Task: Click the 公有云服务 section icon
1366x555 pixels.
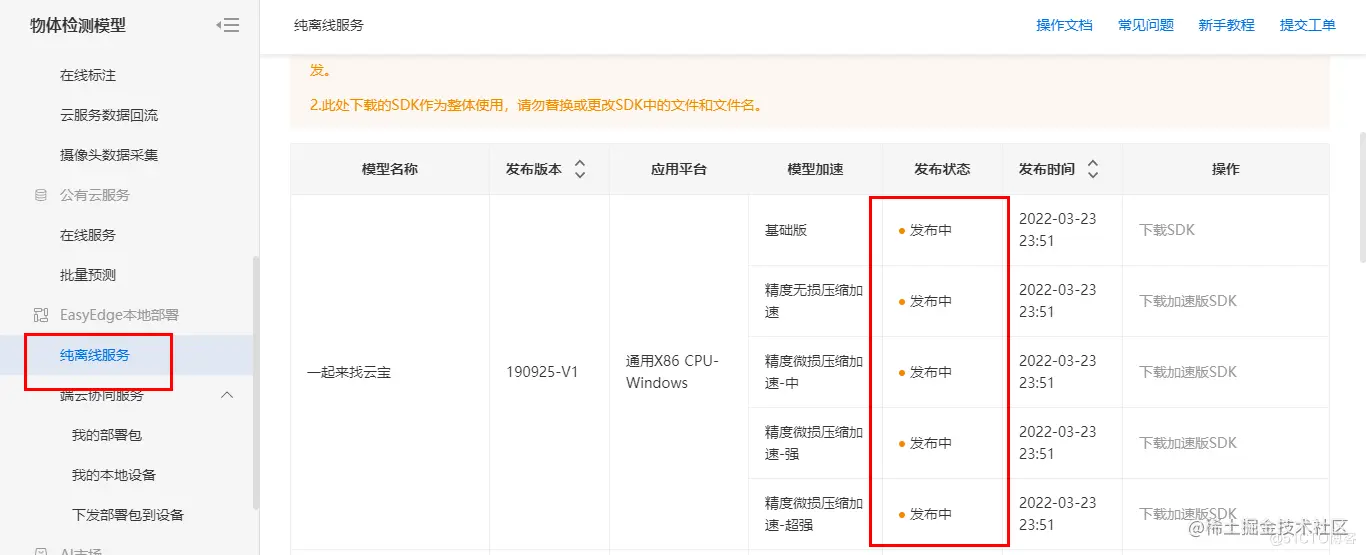Action: tap(41, 195)
